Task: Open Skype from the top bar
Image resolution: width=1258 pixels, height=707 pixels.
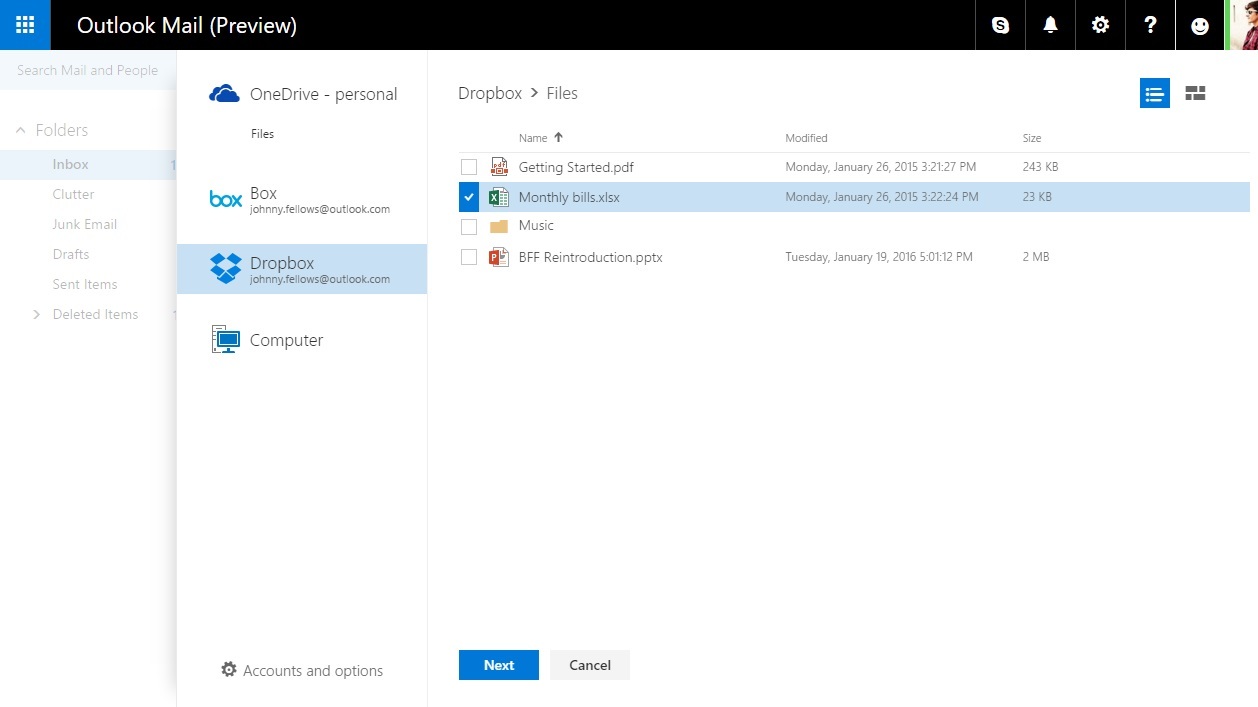Action: point(1000,25)
